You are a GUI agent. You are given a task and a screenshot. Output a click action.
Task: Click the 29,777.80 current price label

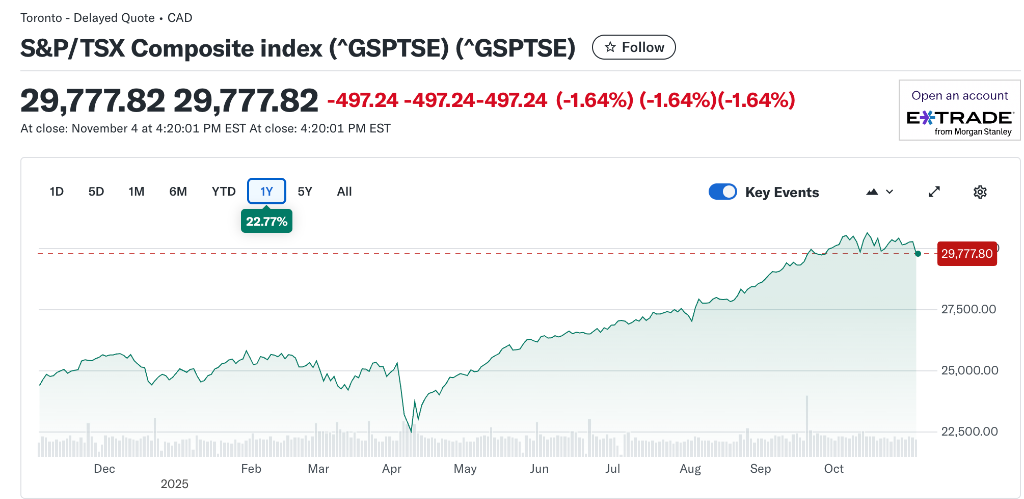[x=966, y=254]
